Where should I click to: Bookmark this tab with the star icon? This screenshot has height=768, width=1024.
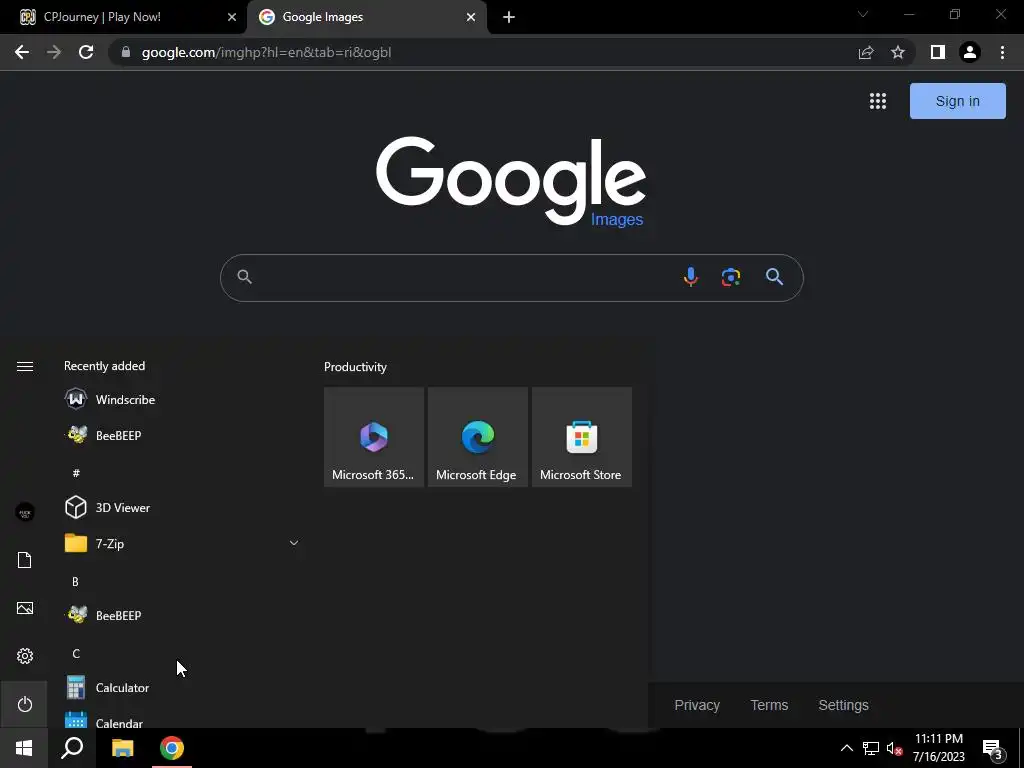coord(898,52)
